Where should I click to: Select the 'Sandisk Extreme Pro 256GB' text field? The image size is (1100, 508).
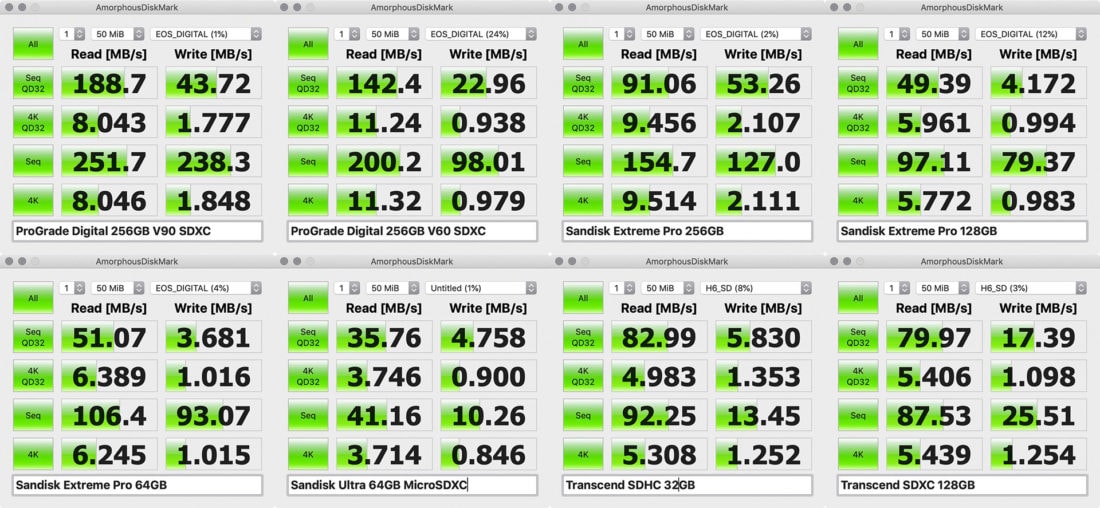pos(687,231)
